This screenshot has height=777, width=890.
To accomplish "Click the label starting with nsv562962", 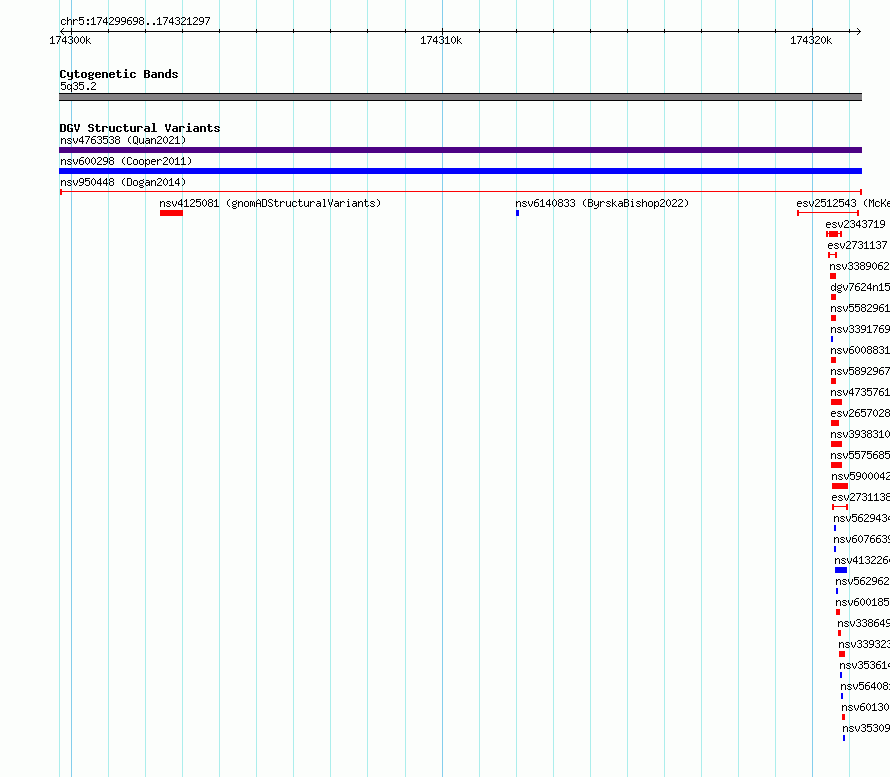I will pyautogui.click(x=863, y=581).
